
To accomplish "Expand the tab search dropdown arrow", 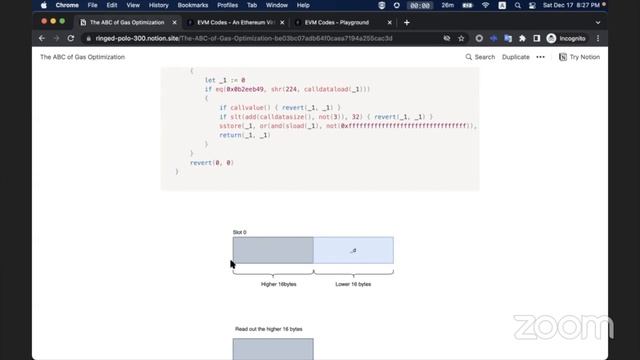I will coord(598,23).
